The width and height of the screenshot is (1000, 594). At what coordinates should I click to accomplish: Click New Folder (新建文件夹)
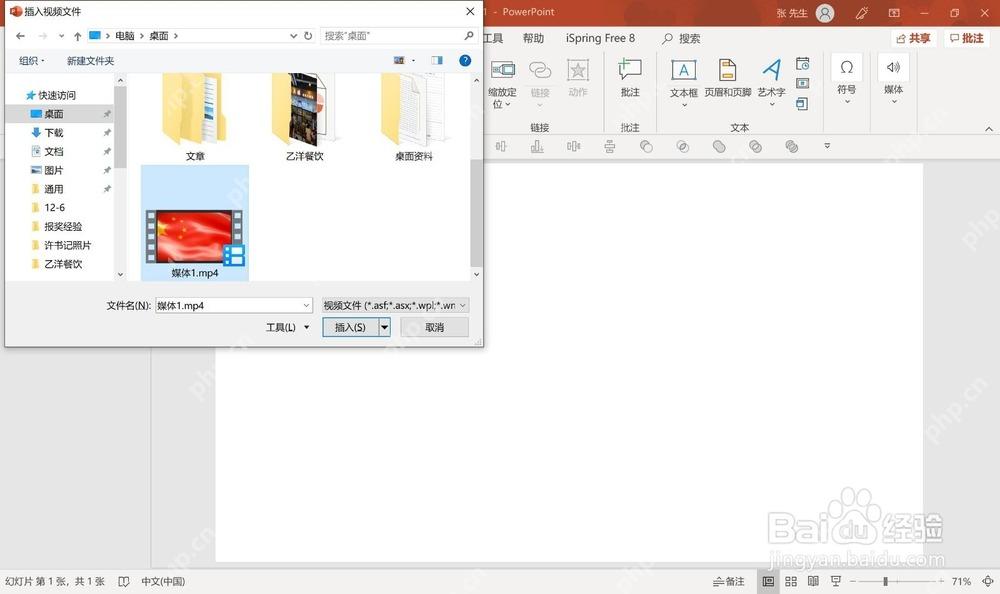coord(91,61)
